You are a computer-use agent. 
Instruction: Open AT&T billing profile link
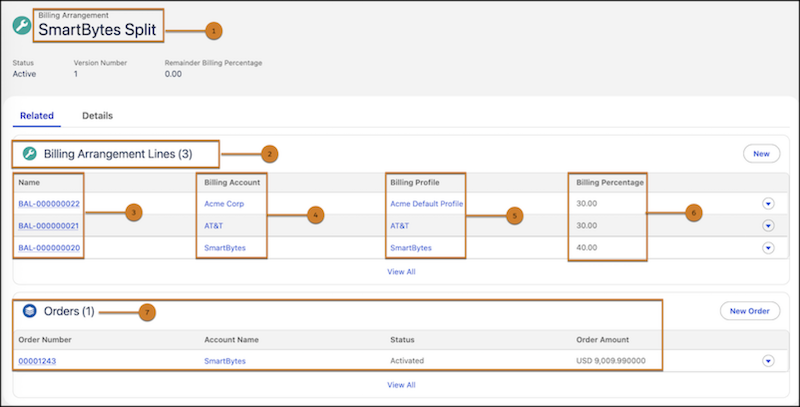[399, 225]
